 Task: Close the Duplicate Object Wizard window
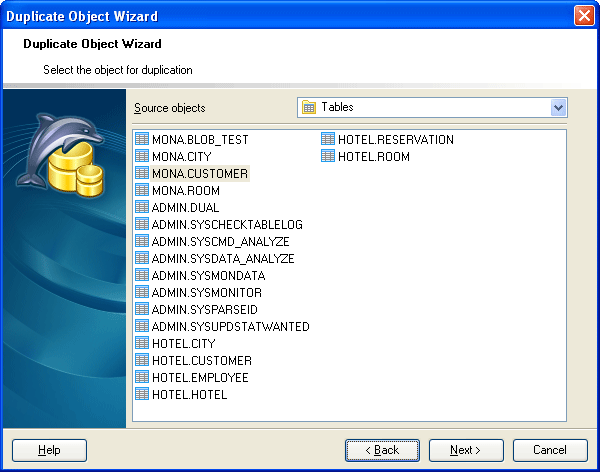point(584,16)
